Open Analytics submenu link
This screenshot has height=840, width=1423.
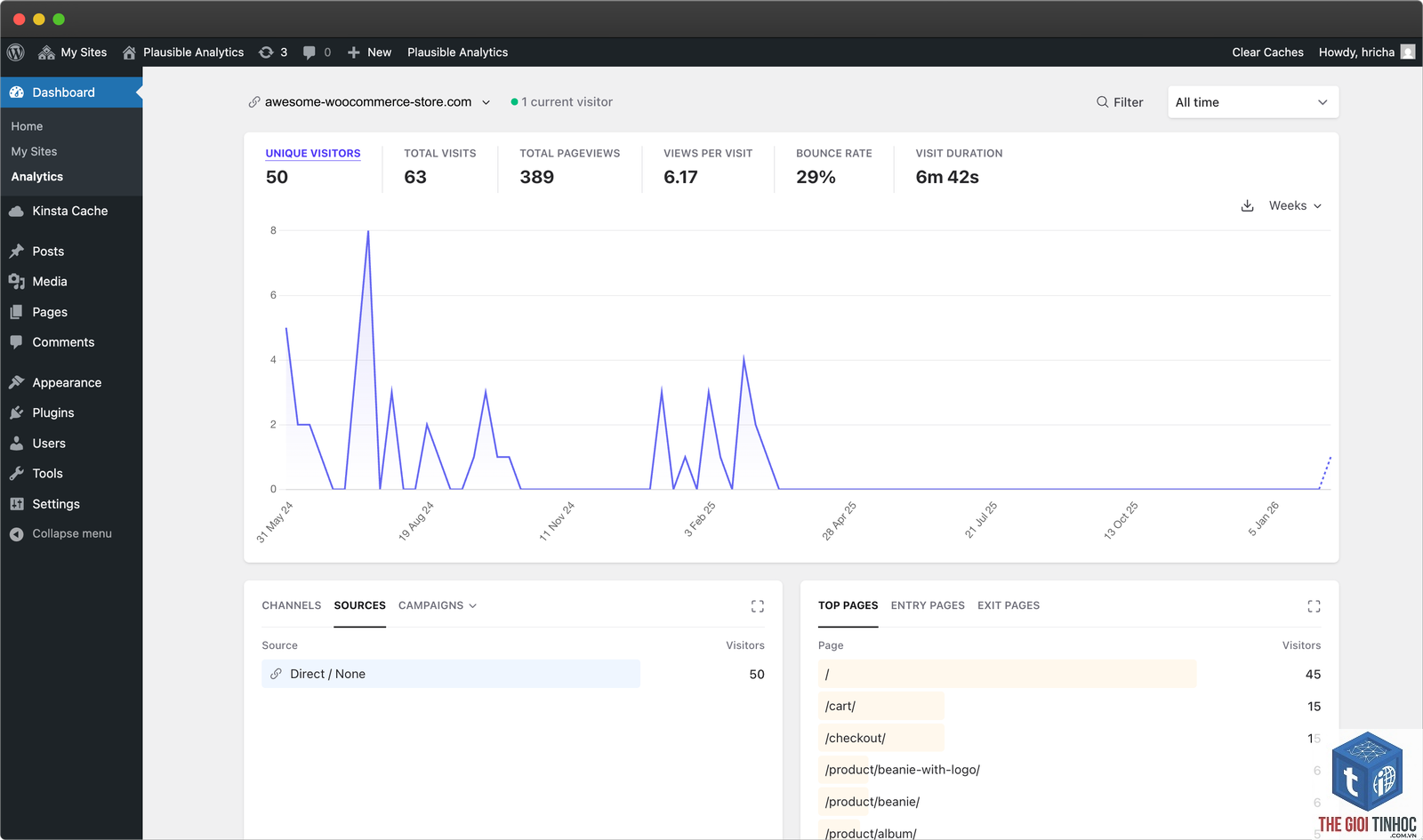point(36,177)
